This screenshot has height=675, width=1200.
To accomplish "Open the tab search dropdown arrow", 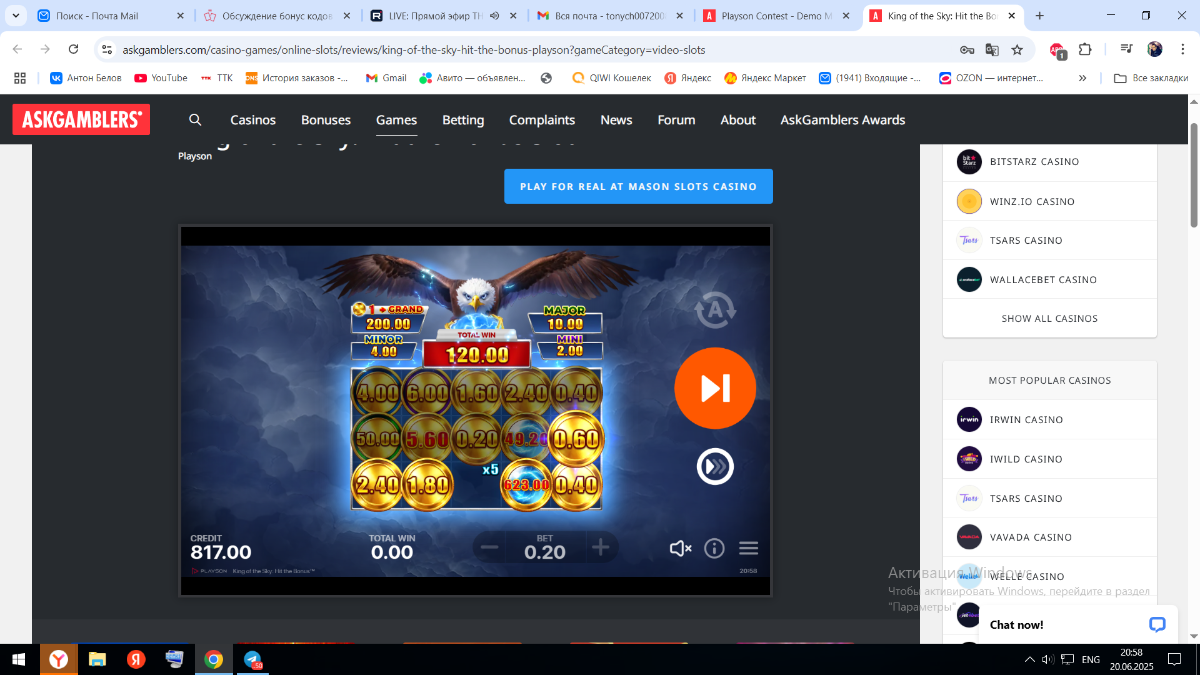I will click(x=15, y=16).
